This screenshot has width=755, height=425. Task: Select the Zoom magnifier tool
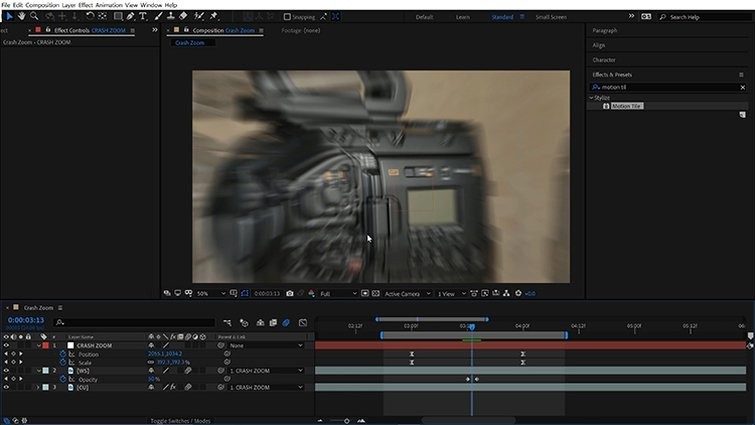point(34,16)
